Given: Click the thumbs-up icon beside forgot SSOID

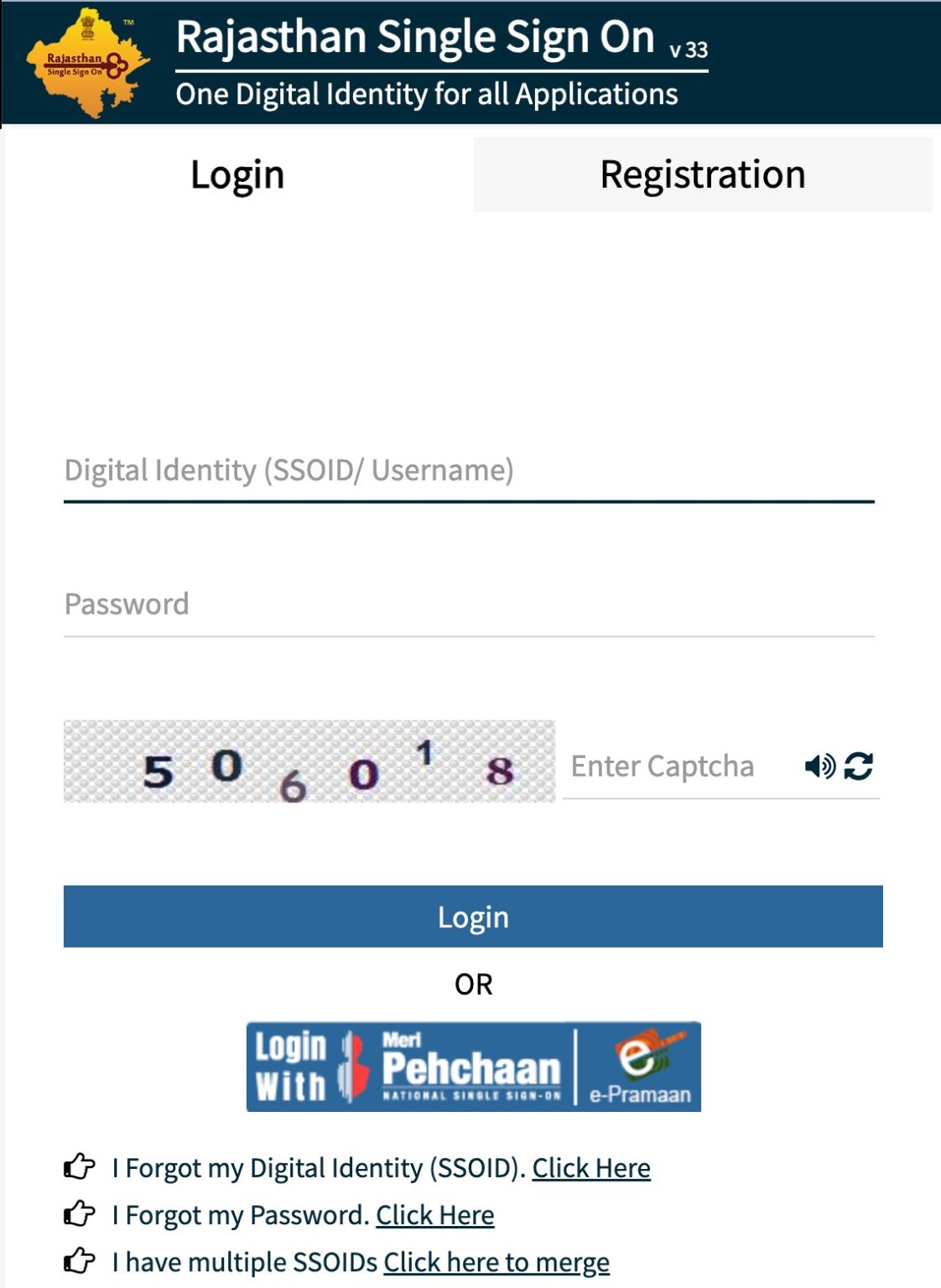Looking at the screenshot, I should tap(78, 1167).
